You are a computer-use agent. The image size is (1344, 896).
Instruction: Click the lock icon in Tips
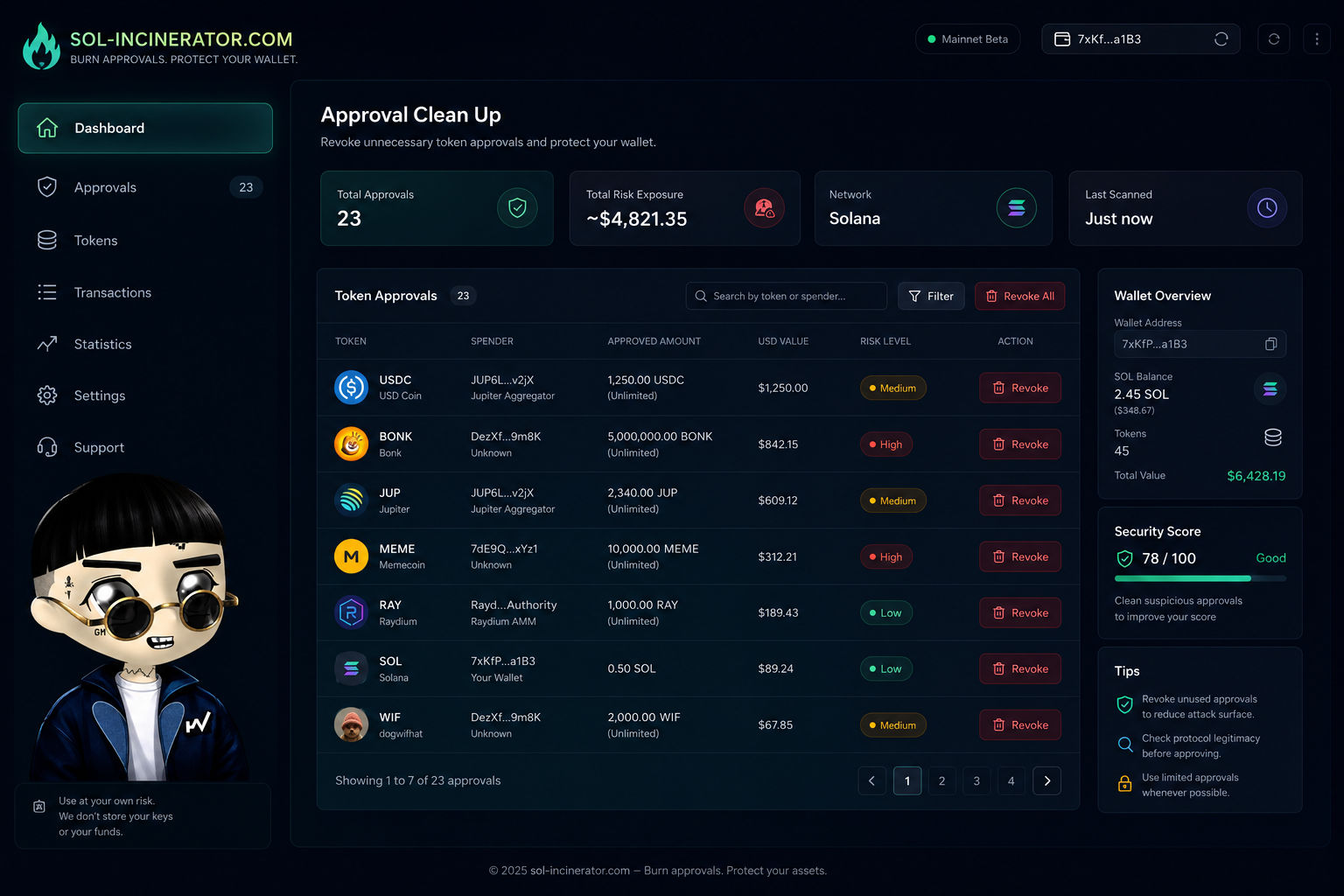[x=1125, y=784]
